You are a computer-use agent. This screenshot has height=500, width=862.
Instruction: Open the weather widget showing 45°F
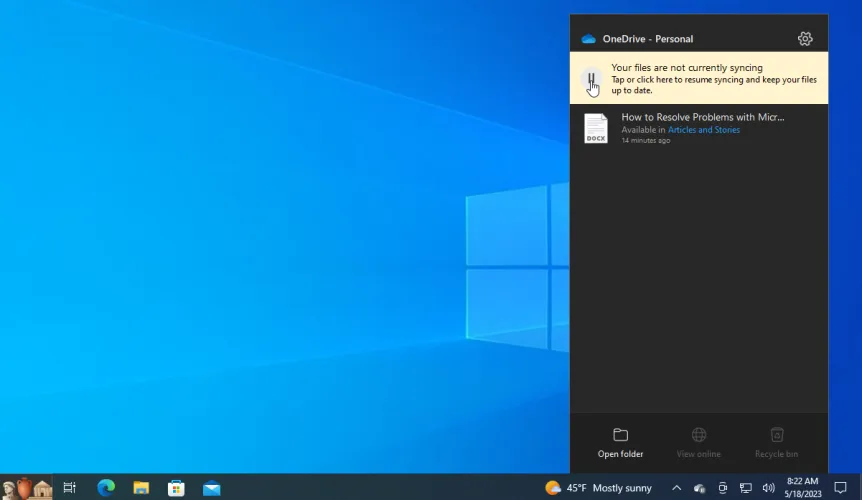pos(598,488)
